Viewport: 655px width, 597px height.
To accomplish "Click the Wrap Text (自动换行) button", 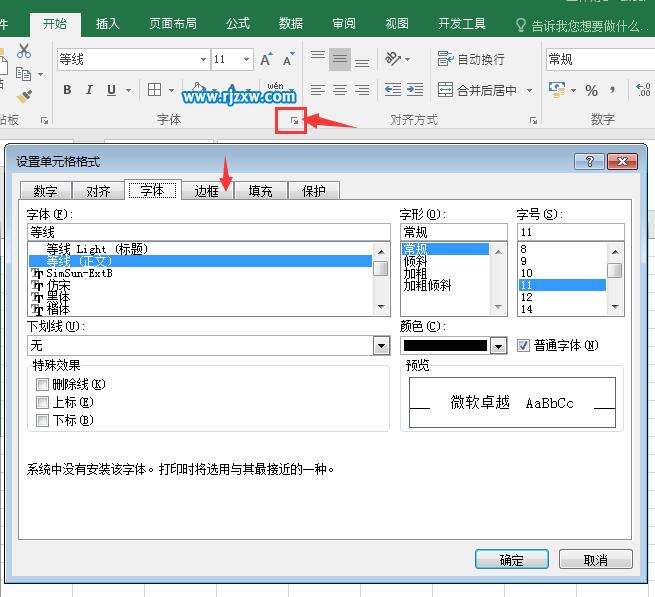I will click(470, 59).
